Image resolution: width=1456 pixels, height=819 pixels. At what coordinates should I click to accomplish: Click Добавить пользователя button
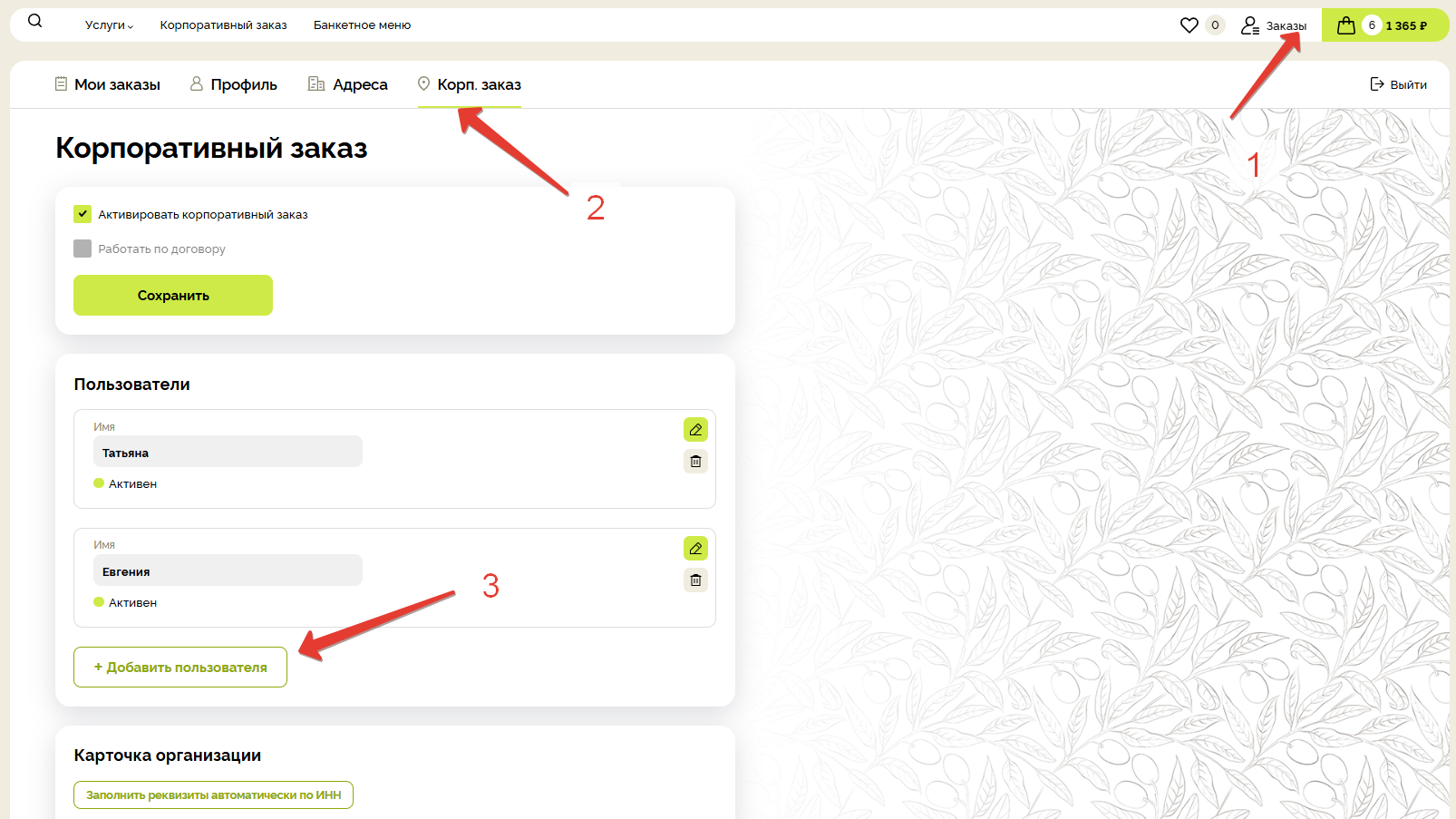(180, 668)
